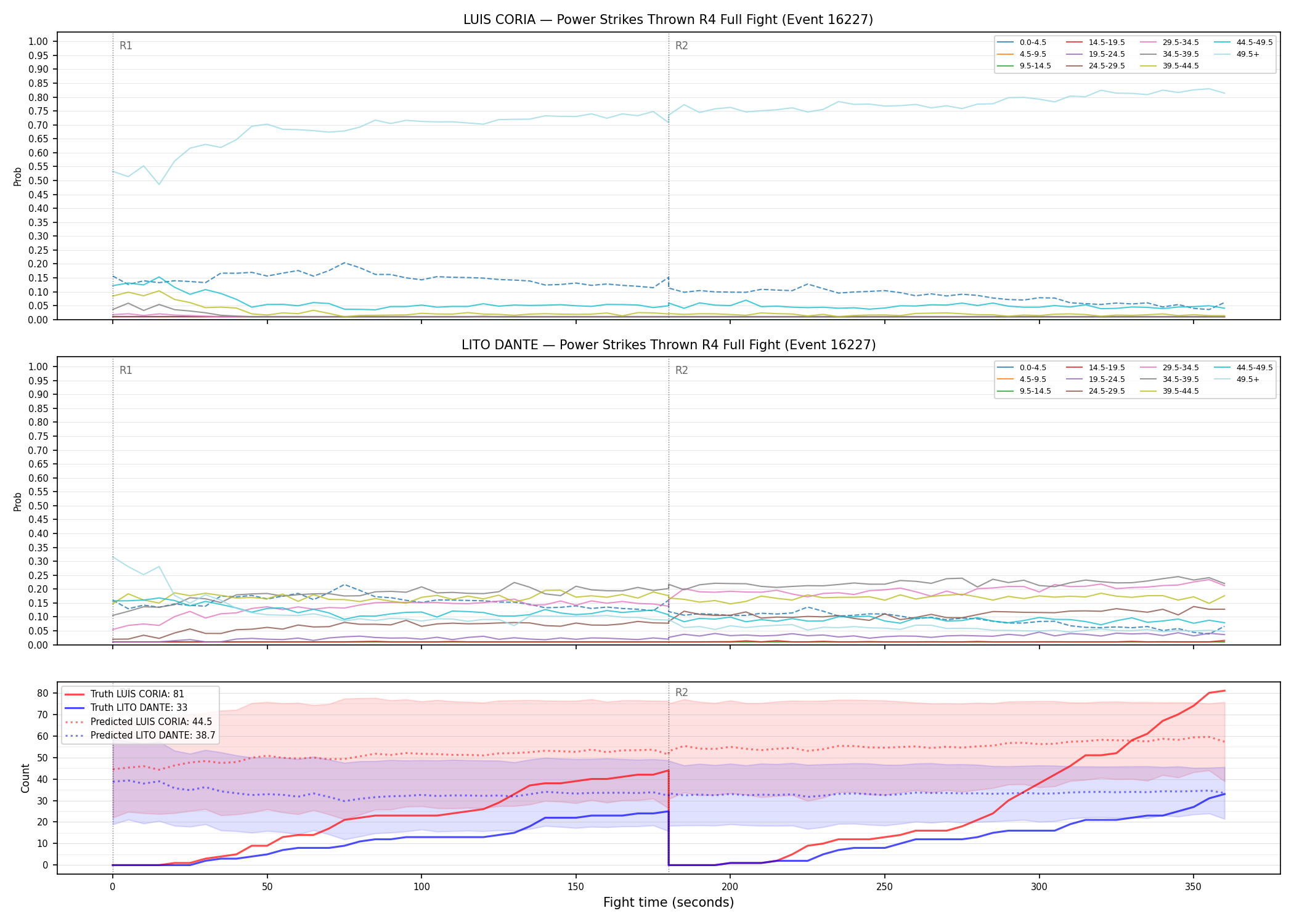
Task: Click 'Prob' y-axis label of LUIS CORIA chart
Action: coord(18,176)
